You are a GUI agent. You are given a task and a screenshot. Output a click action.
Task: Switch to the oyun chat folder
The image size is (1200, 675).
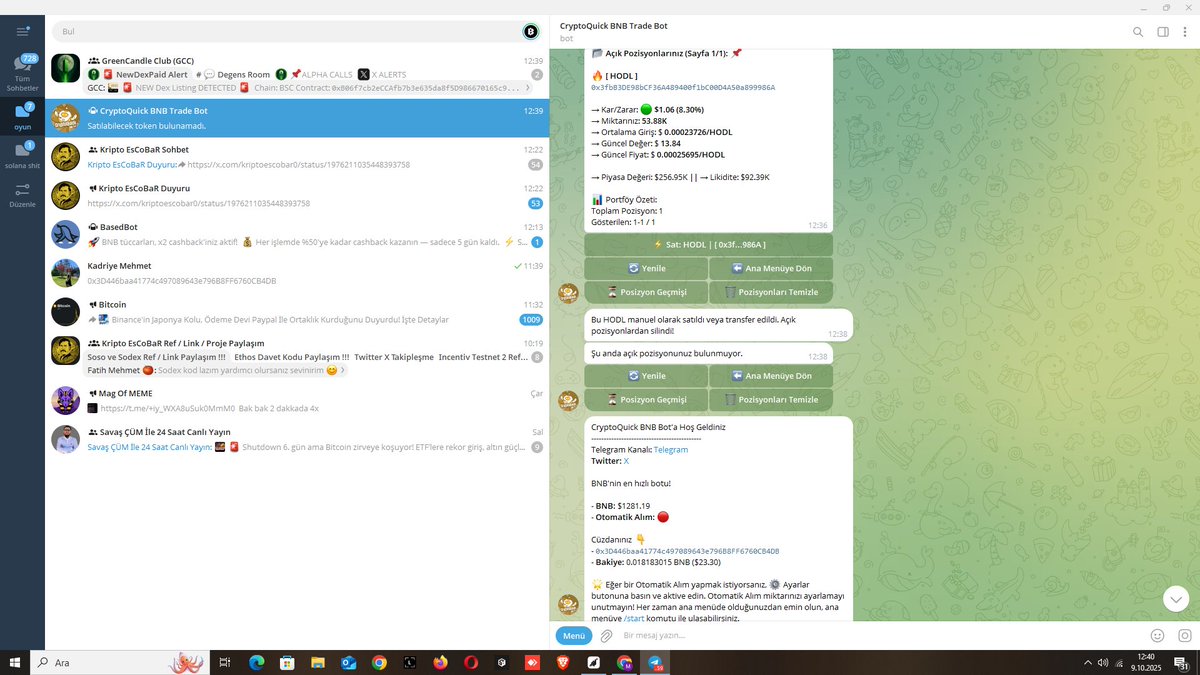click(x=22, y=117)
